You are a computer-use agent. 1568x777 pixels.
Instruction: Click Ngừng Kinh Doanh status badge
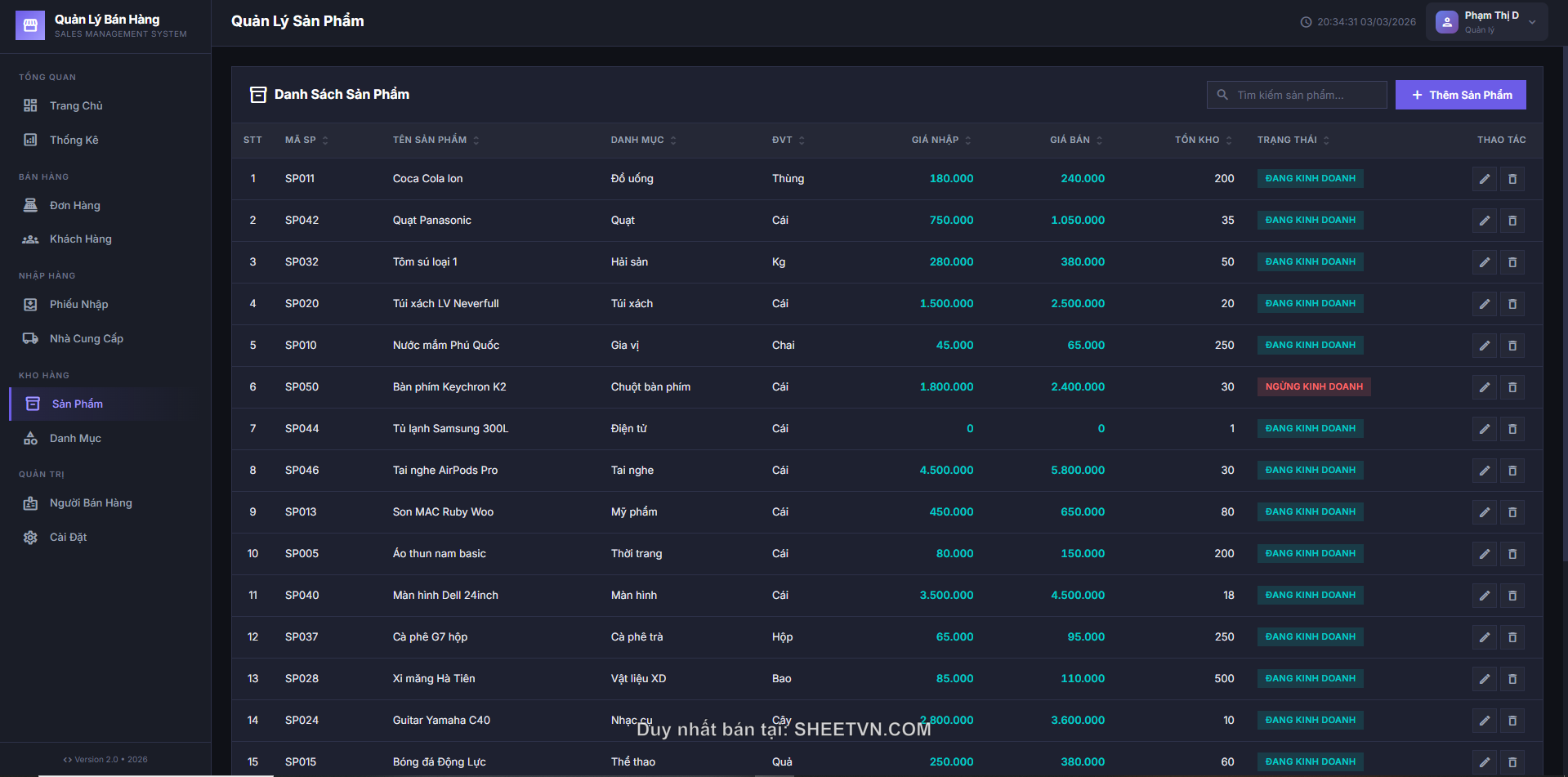[x=1313, y=387]
